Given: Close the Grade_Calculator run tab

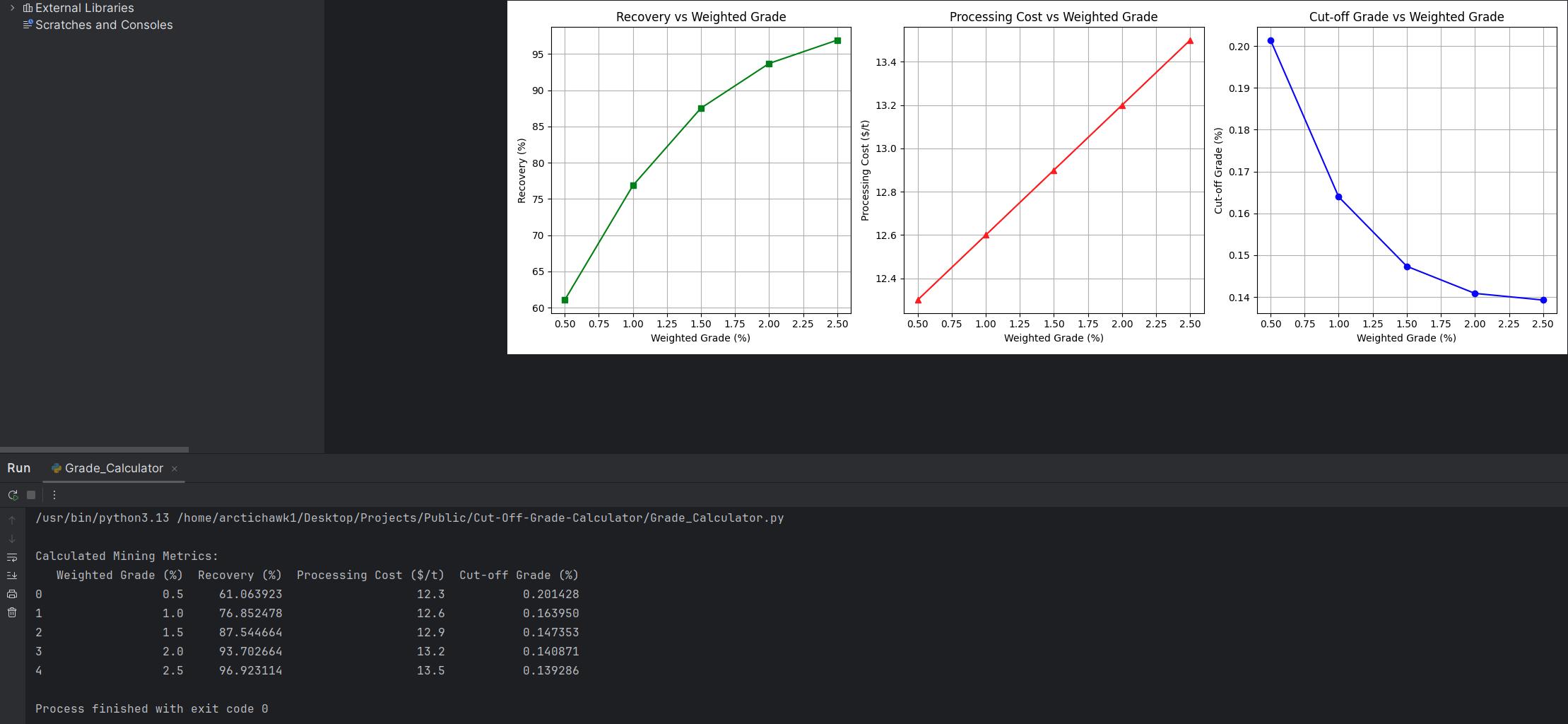Looking at the screenshot, I should click(175, 469).
